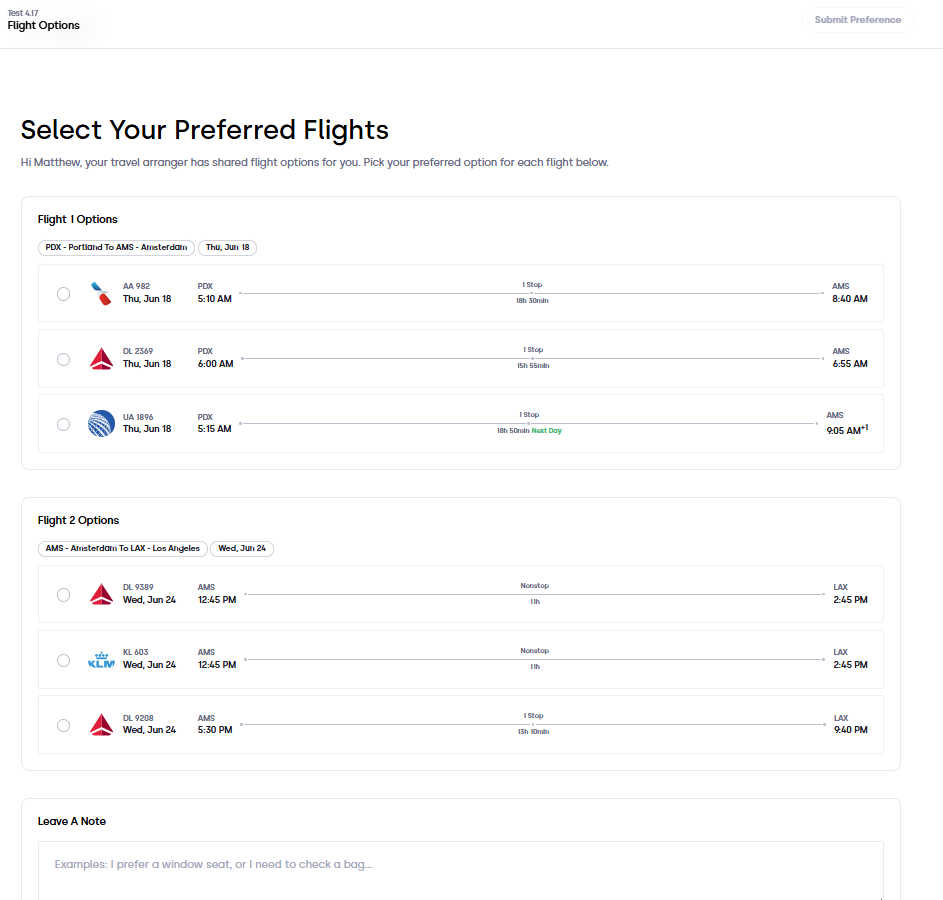Choose the DL 2369 flight option
The width and height of the screenshot is (943, 900).
click(63, 360)
